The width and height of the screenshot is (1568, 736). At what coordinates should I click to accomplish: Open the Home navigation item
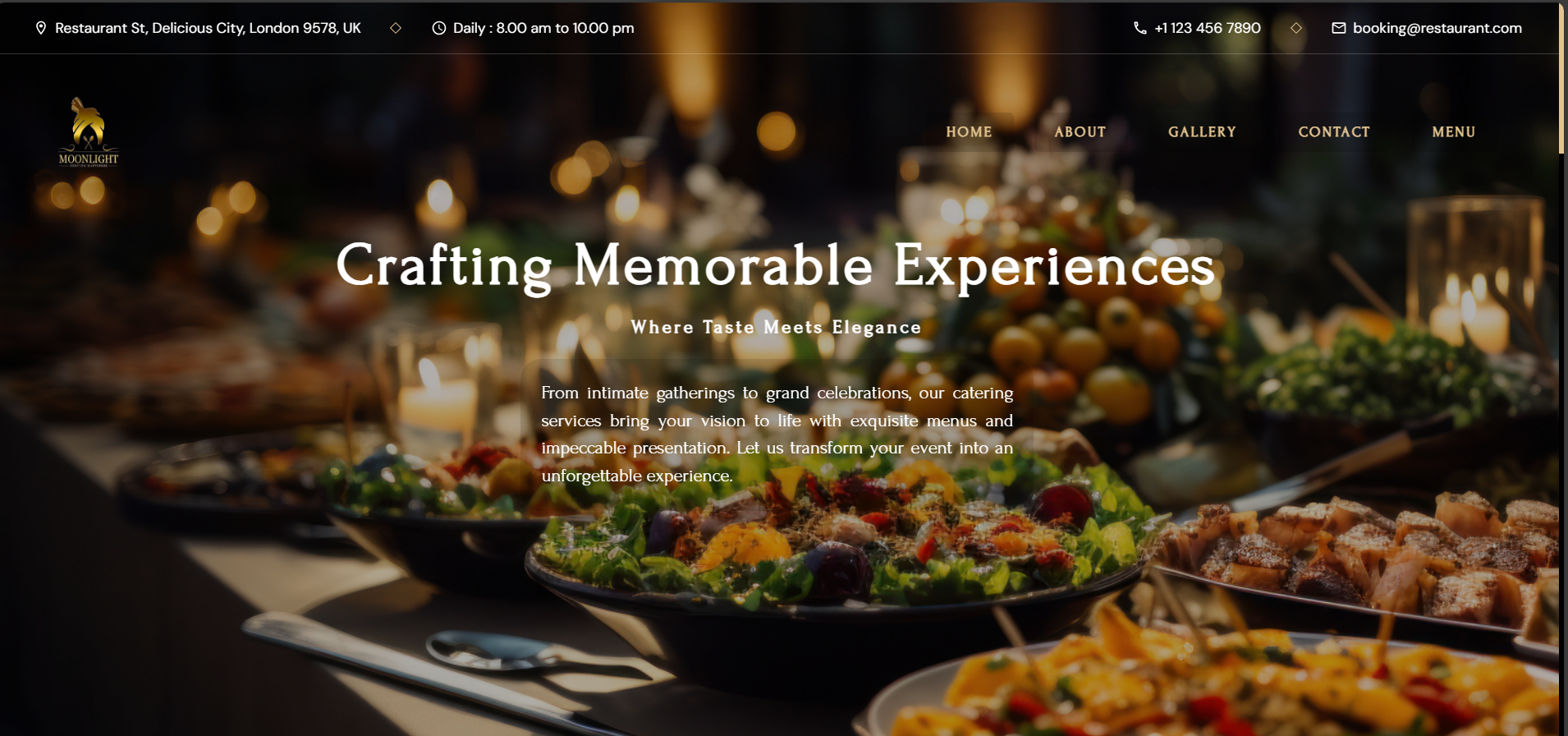[x=969, y=132]
